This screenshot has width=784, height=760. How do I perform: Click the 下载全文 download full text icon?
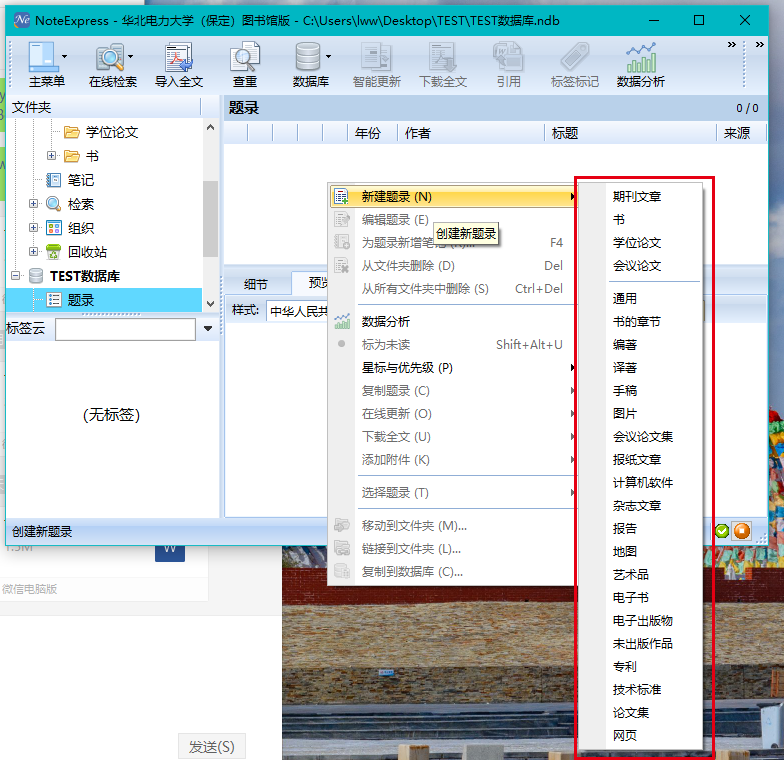(442, 56)
